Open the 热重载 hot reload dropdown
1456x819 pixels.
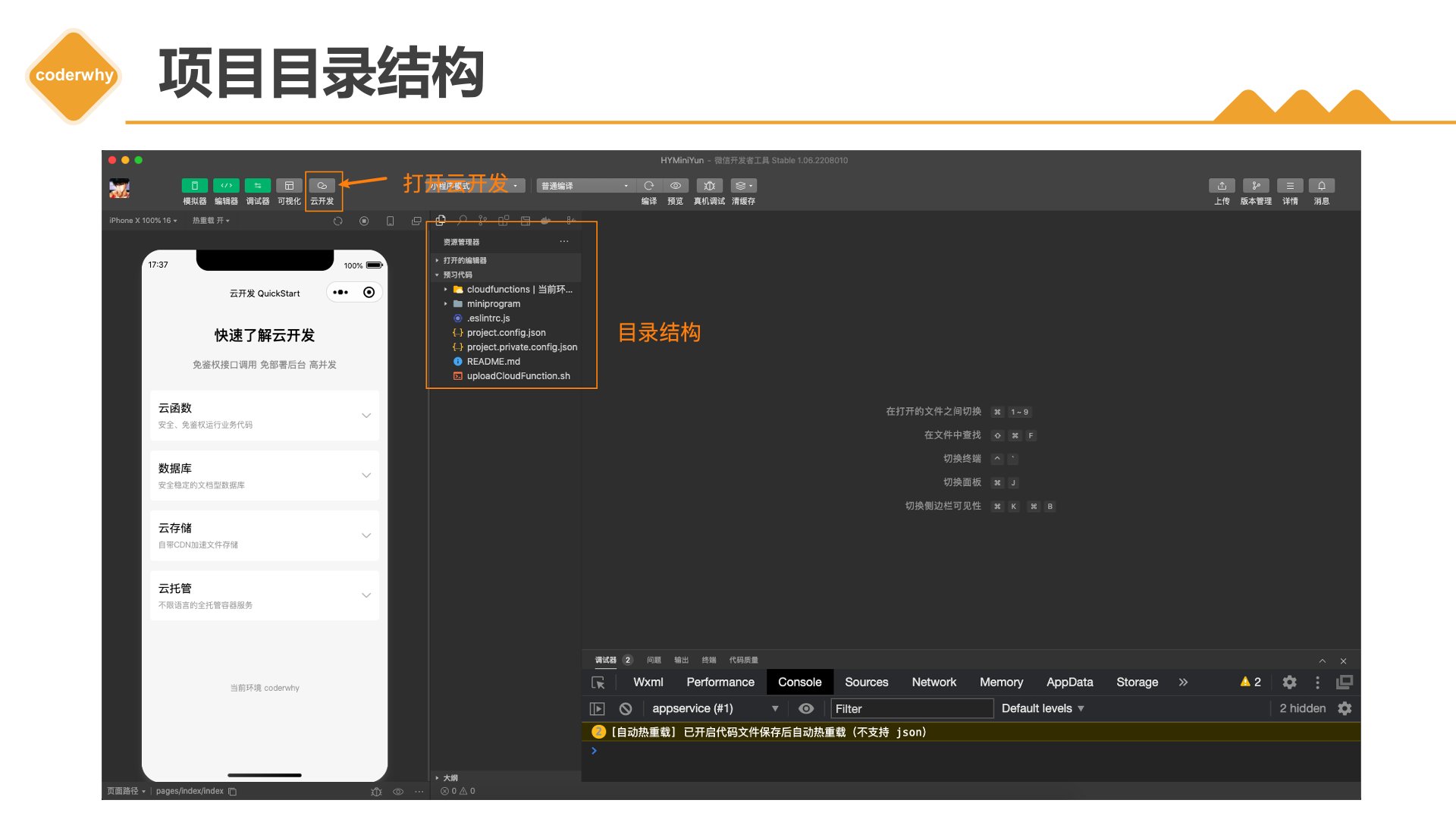pos(211,221)
